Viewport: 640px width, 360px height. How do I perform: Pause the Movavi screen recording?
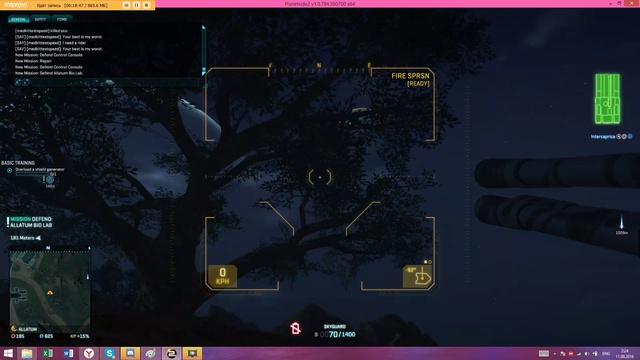(136, 5)
